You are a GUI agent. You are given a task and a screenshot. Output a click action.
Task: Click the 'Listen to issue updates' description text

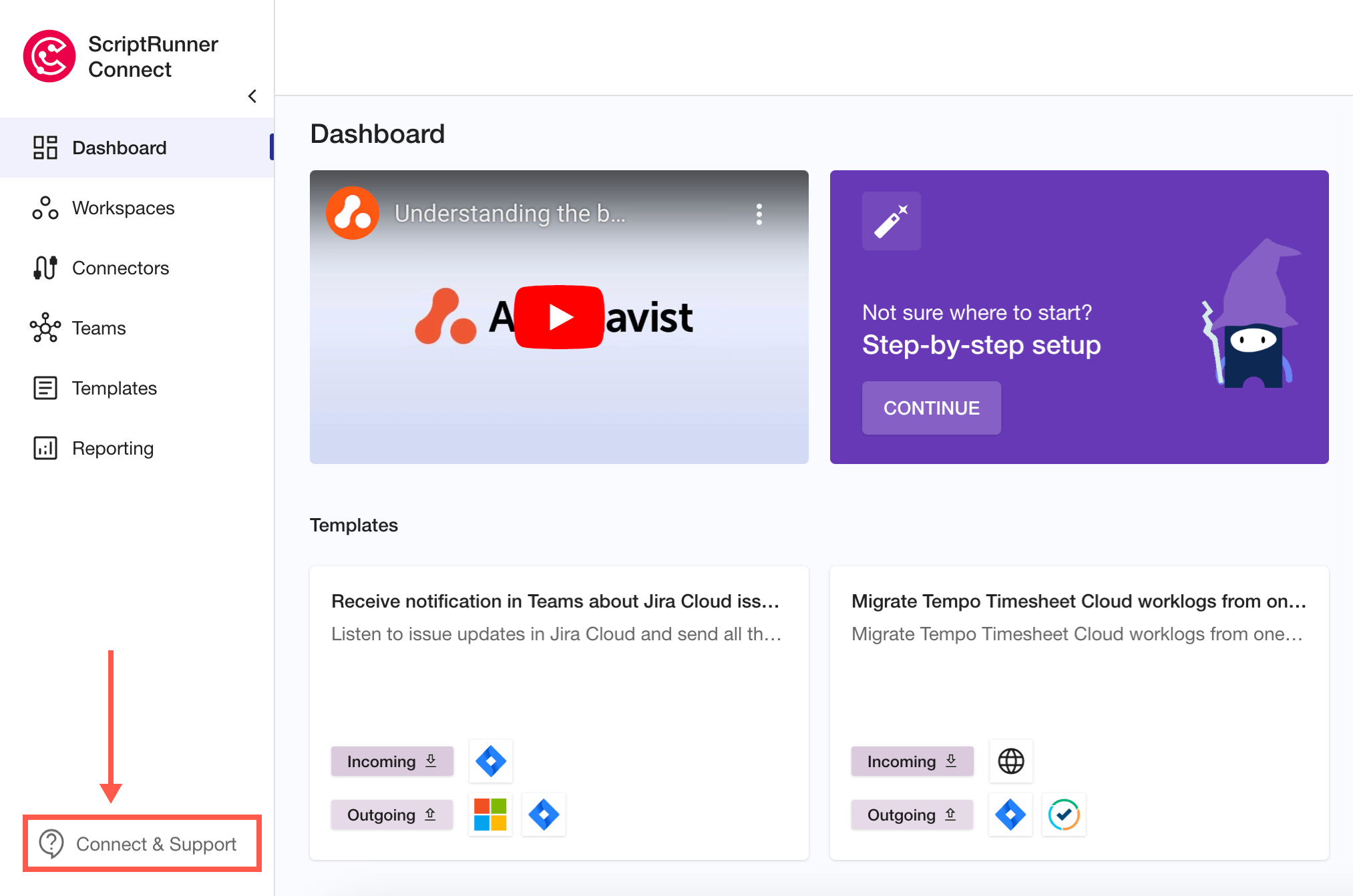pyautogui.click(x=556, y=634)
